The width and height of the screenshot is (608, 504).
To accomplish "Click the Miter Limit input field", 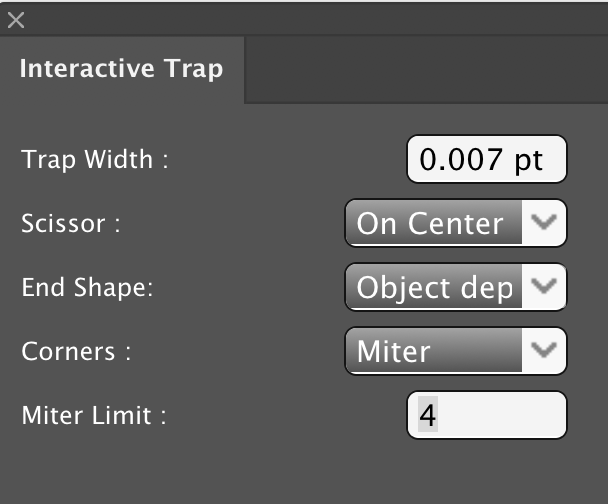I will coord(486,415).
